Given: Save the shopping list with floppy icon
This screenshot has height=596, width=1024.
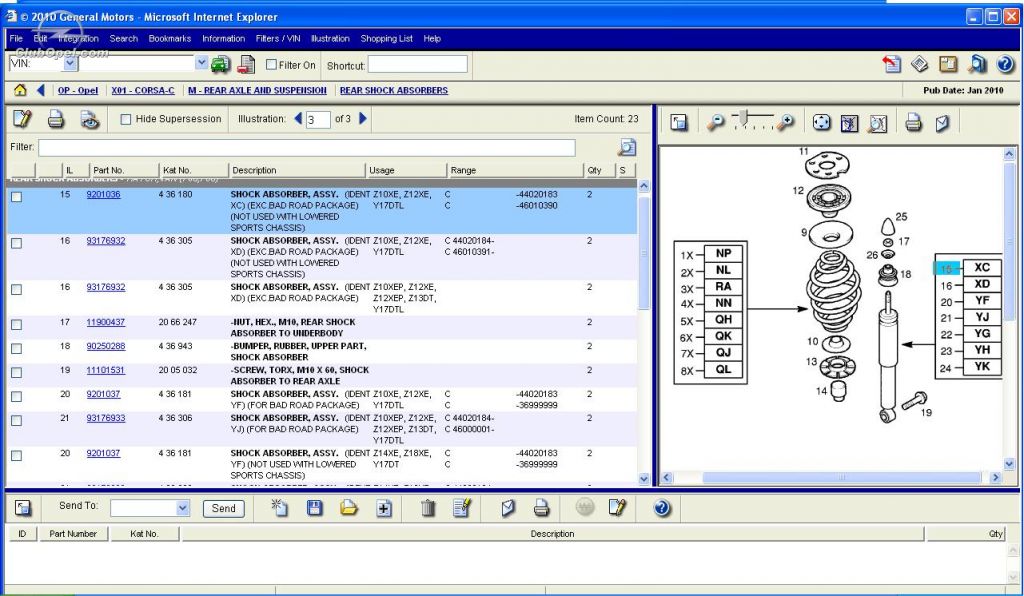Looking at the screenshot, I should coord(315,508).
